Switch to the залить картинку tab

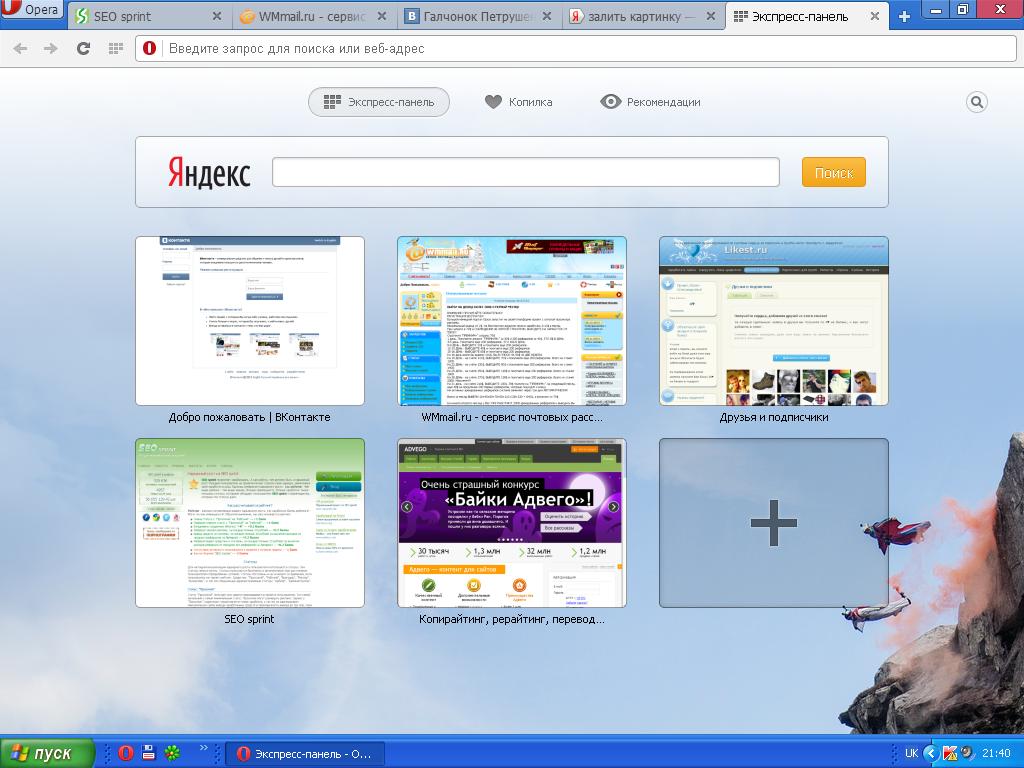pyautogui.click(x=643, y=16)
